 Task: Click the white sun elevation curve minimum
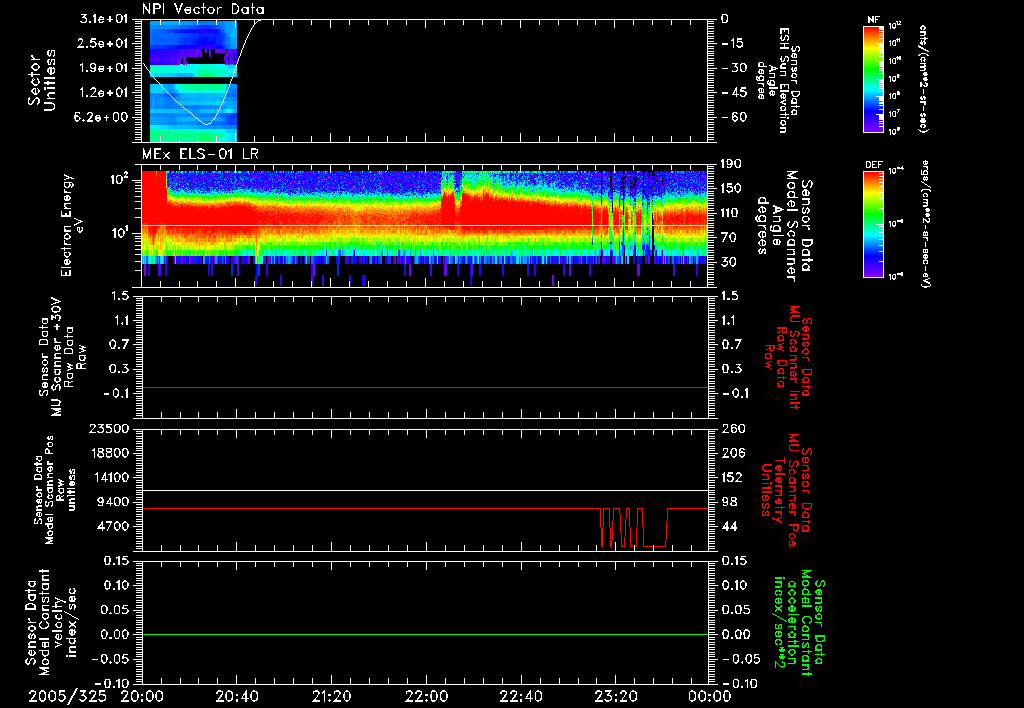pyautogui.click(x=207, y=123)
